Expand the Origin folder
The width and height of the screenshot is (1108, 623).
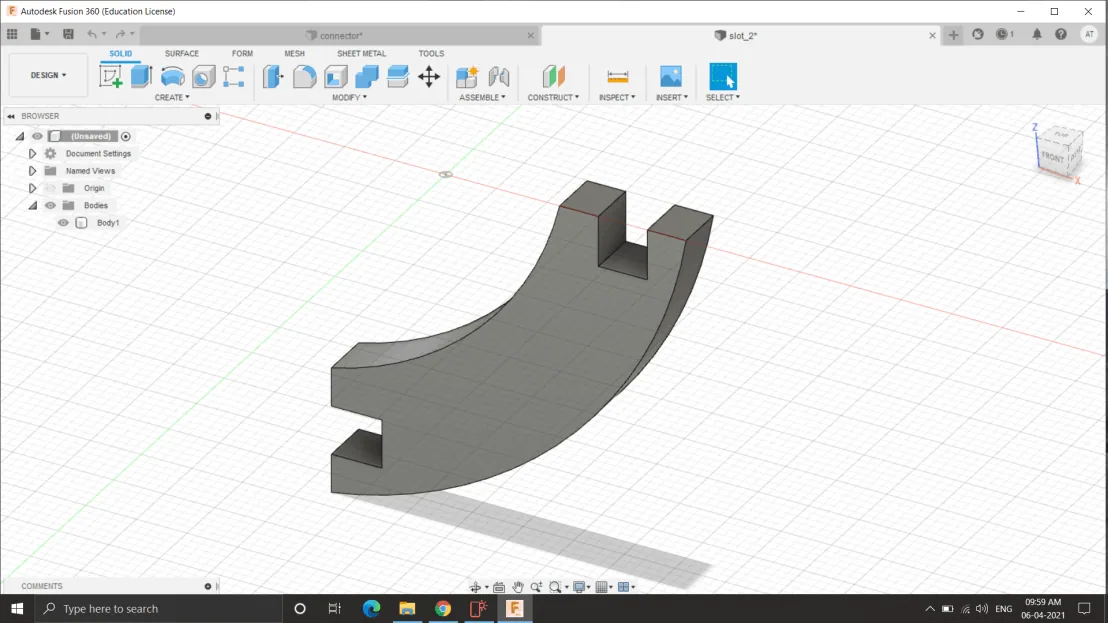tap(33, 188)
